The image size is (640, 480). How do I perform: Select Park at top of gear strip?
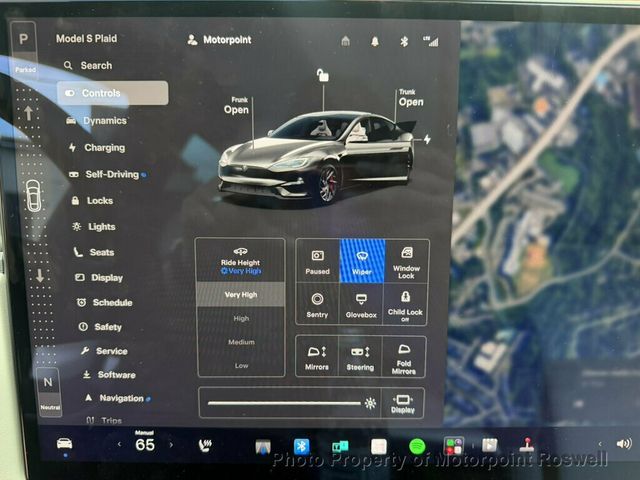pos(24,40)
